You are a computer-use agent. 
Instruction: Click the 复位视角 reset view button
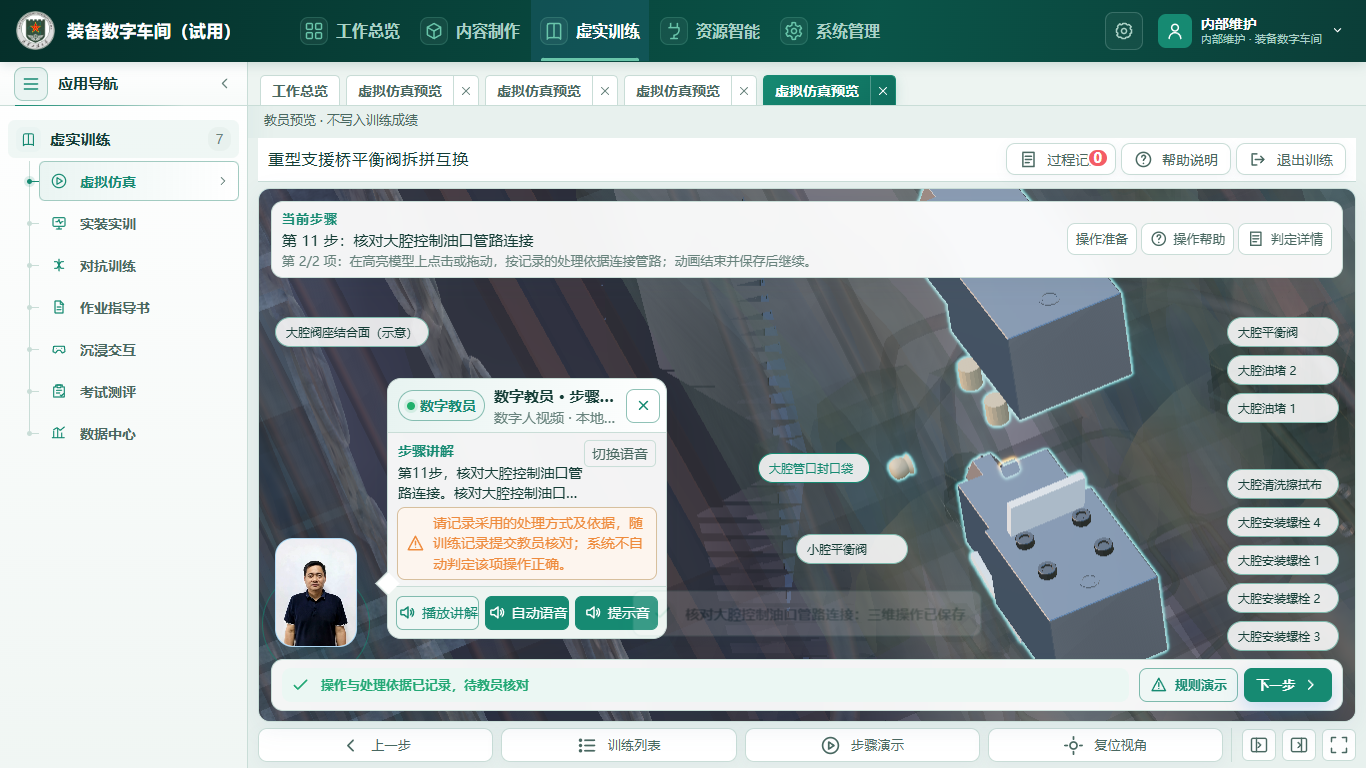1105,745
